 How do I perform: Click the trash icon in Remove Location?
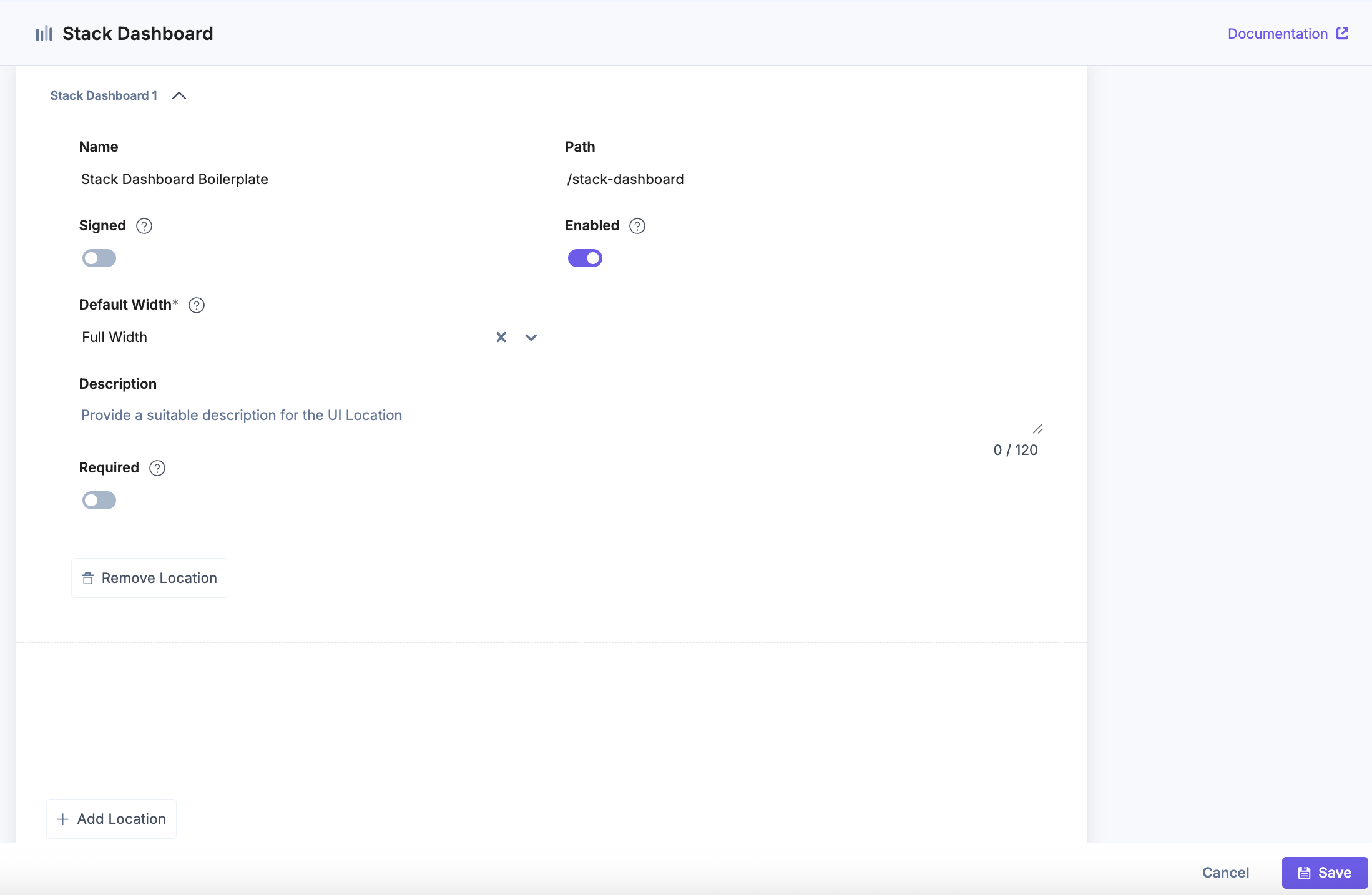(x=88, y=578)
